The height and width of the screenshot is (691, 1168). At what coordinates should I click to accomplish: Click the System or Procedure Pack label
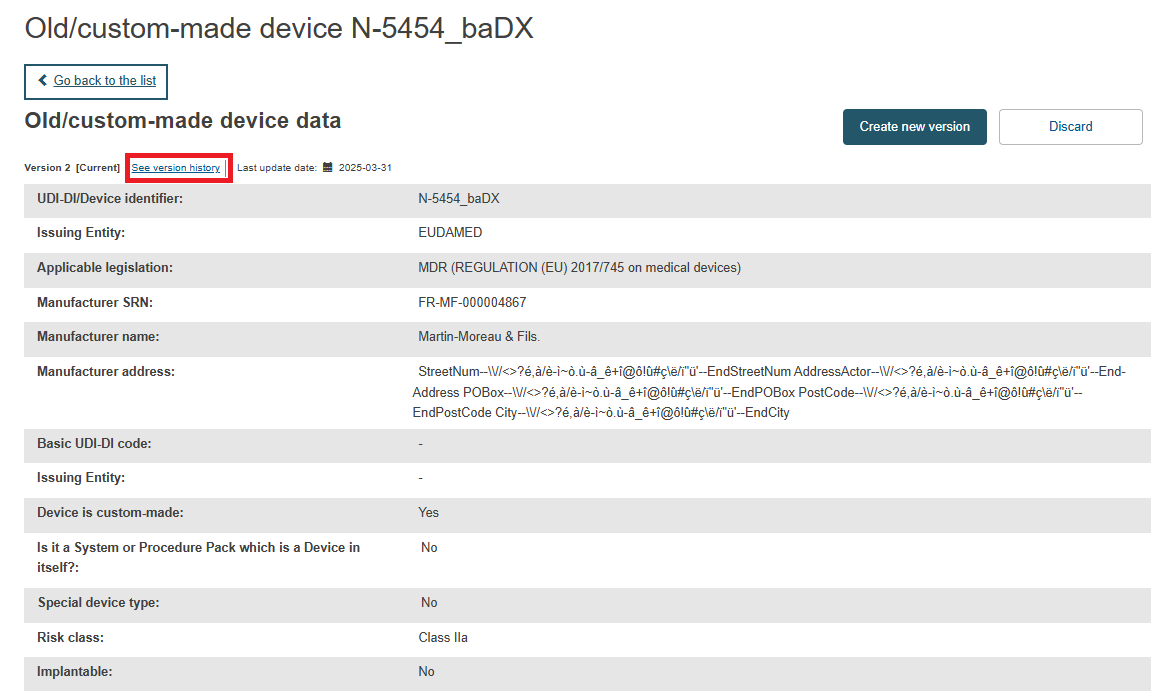pos(199,557)
